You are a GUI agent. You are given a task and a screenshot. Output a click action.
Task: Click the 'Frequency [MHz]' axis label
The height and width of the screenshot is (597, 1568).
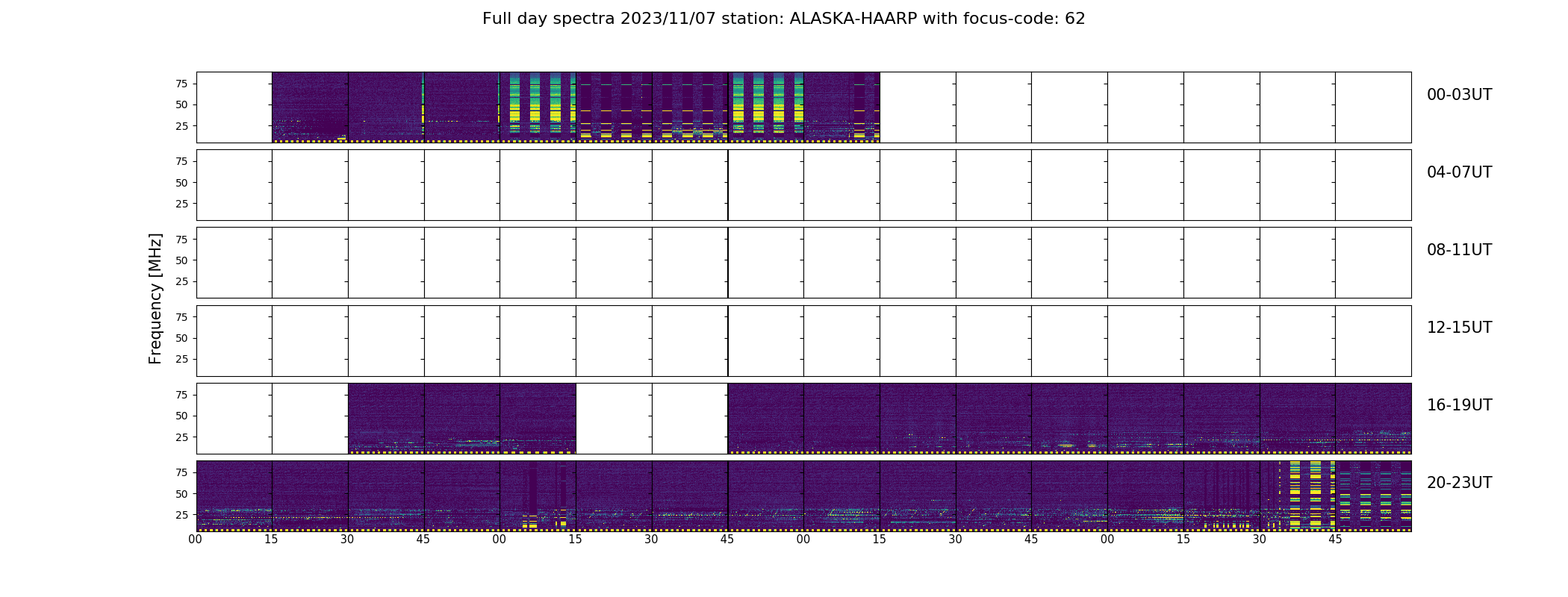[155, 298]
